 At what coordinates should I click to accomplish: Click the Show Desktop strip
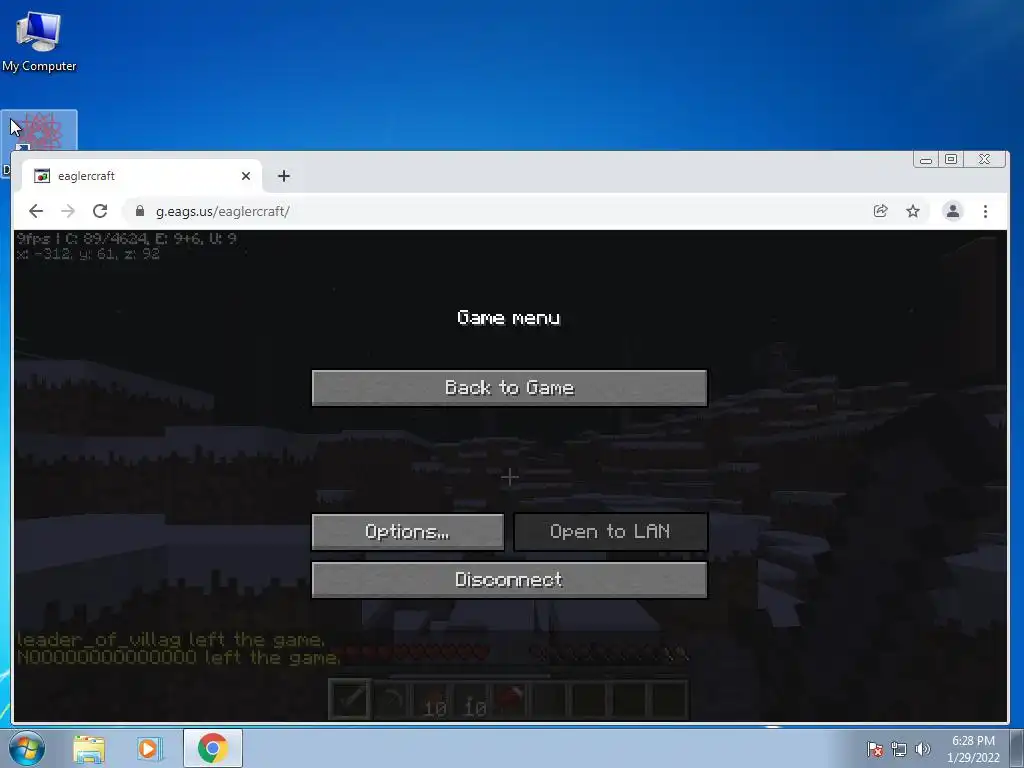[x=1017, y=749]
